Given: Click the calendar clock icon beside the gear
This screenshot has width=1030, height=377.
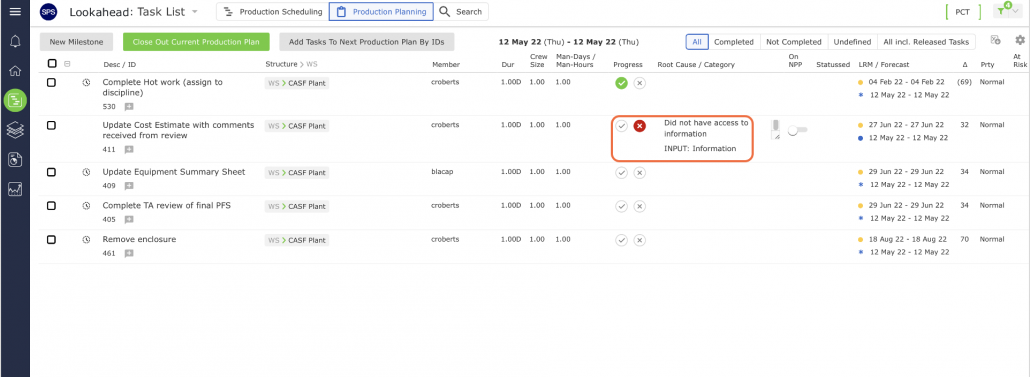Looking at the screenshot, I should pos(995,41).
